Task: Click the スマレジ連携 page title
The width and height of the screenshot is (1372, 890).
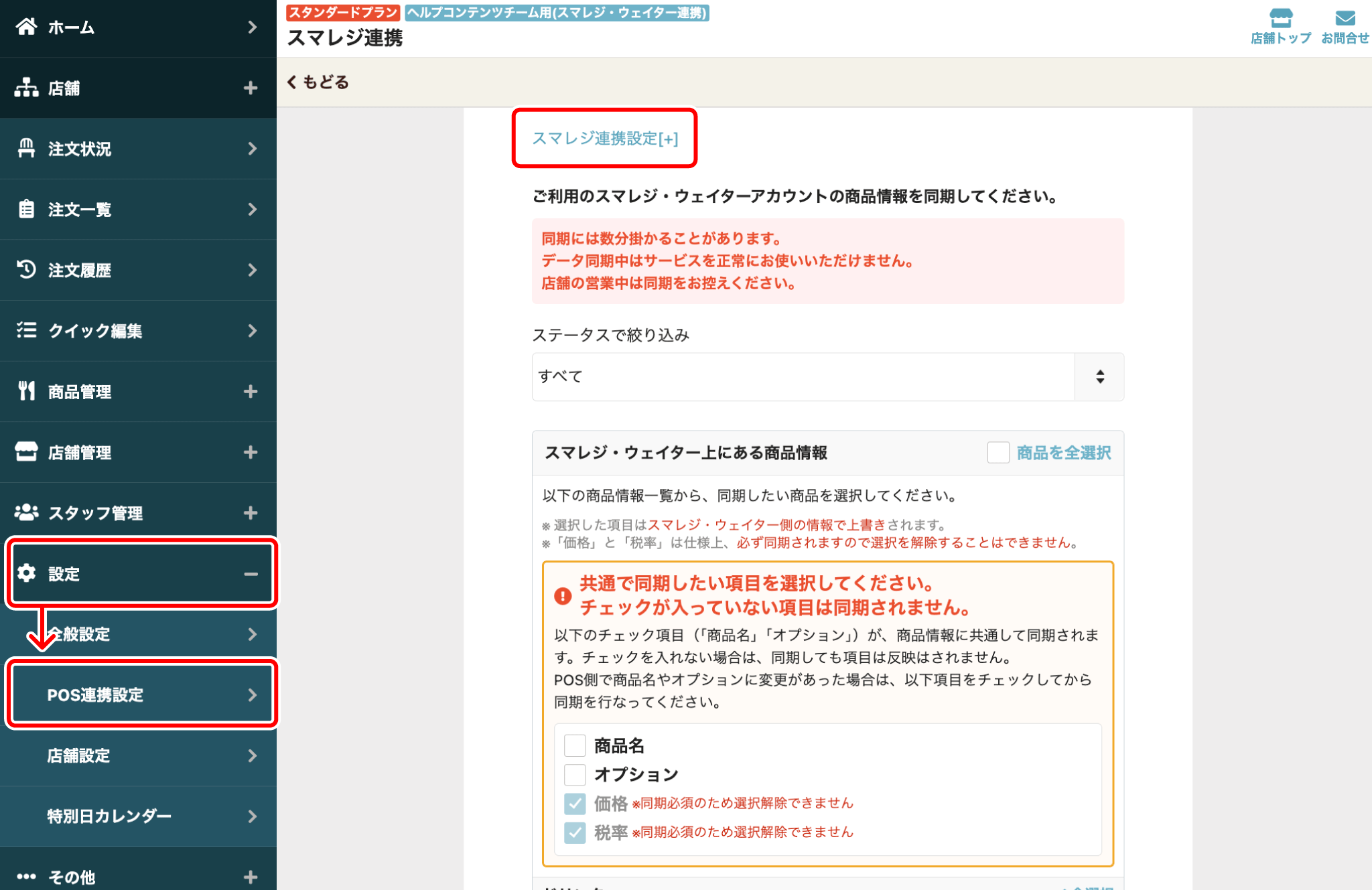Action: tap(345, 38)
